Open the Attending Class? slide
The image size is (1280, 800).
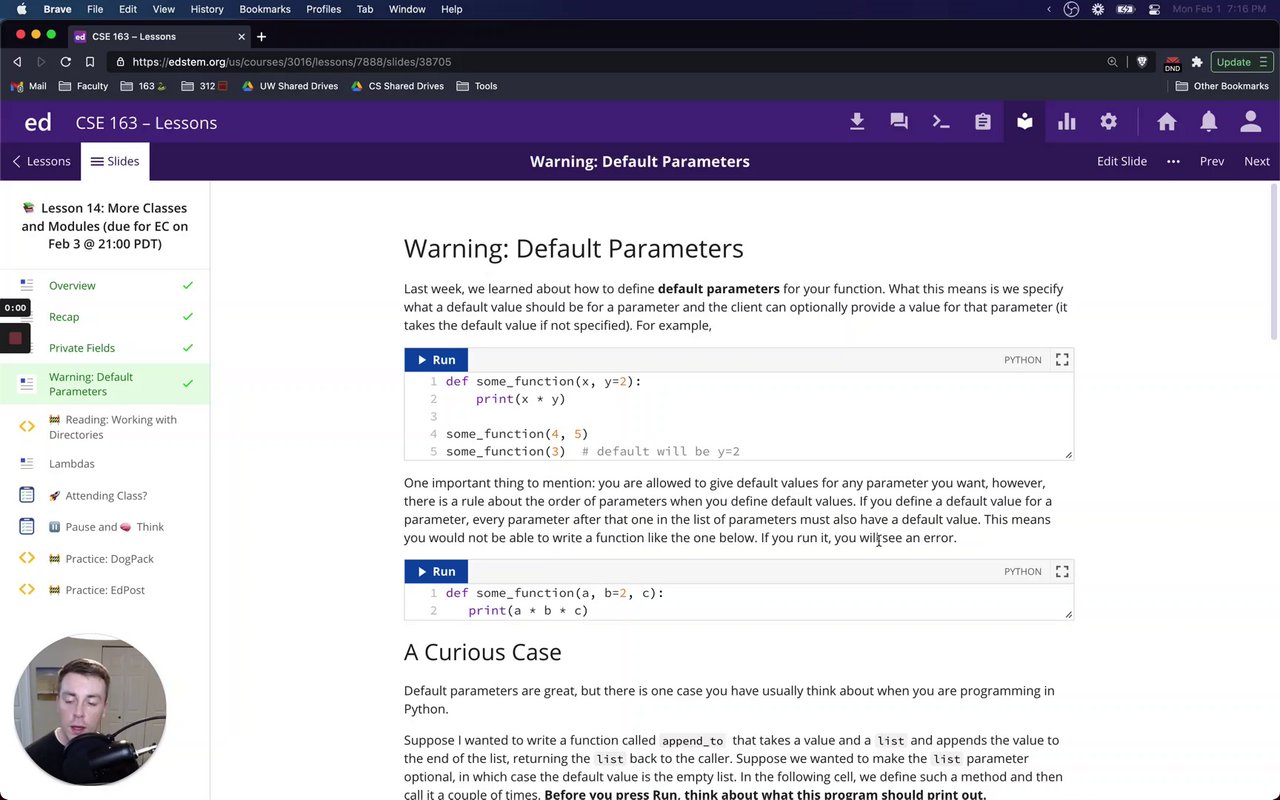105,496
